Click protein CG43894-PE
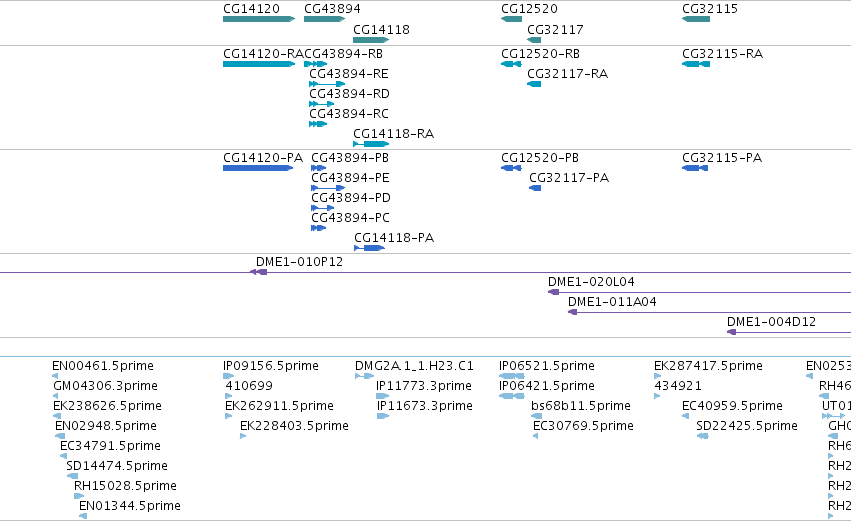Screen dimensions: 851x521 328,188
